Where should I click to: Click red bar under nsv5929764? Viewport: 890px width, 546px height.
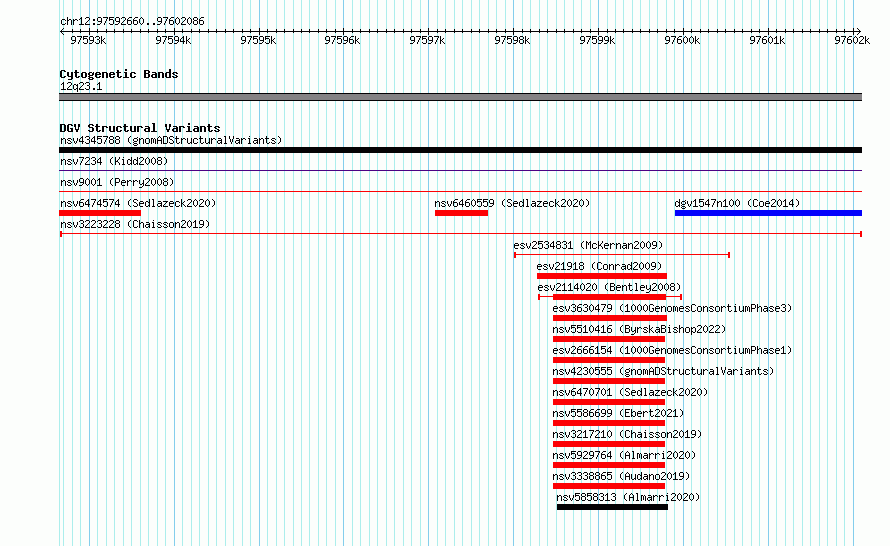point(609,465)
